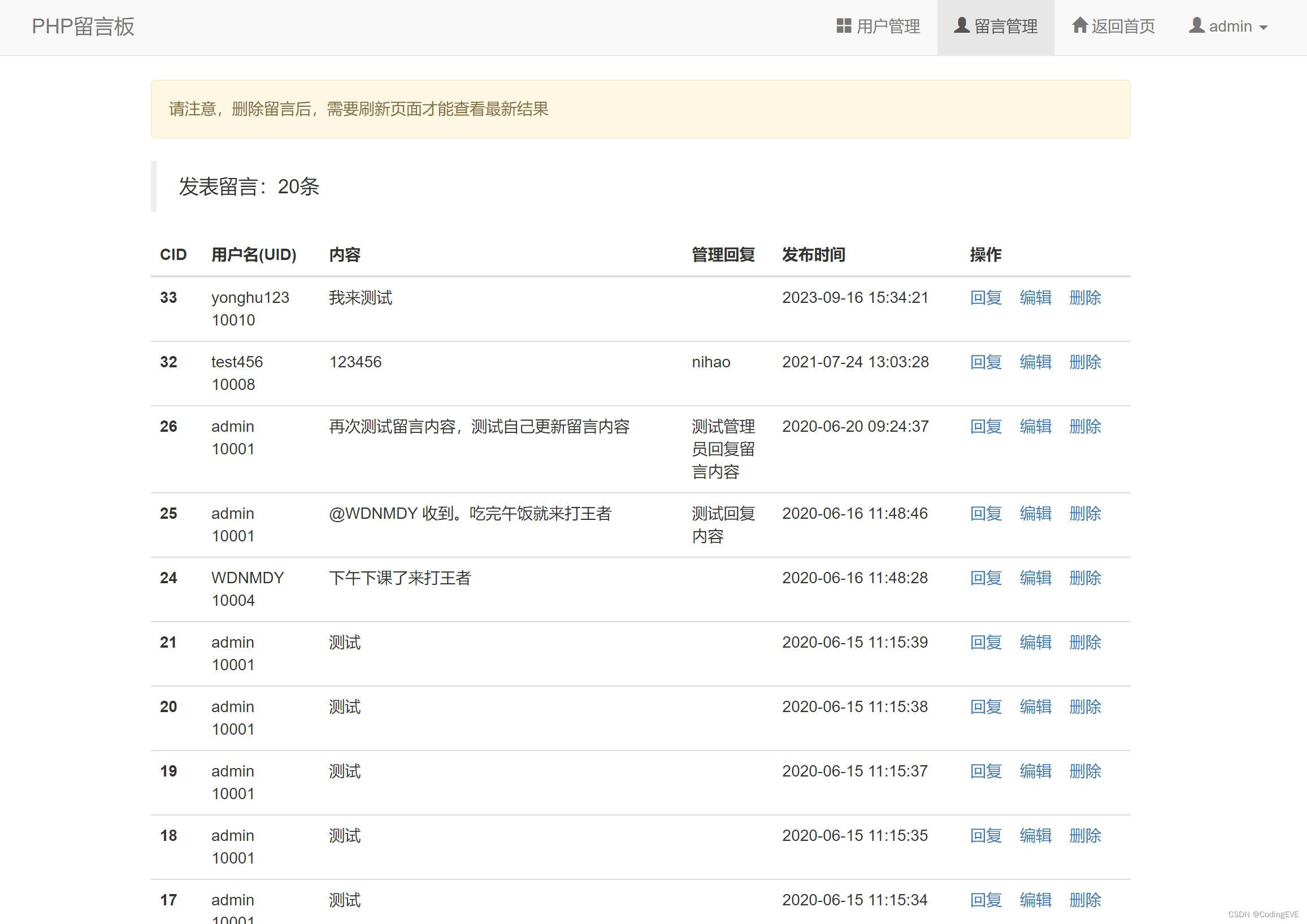Reply to comment 33 by yonghu123
This screenshot has width=1307, height=924.
986,297
